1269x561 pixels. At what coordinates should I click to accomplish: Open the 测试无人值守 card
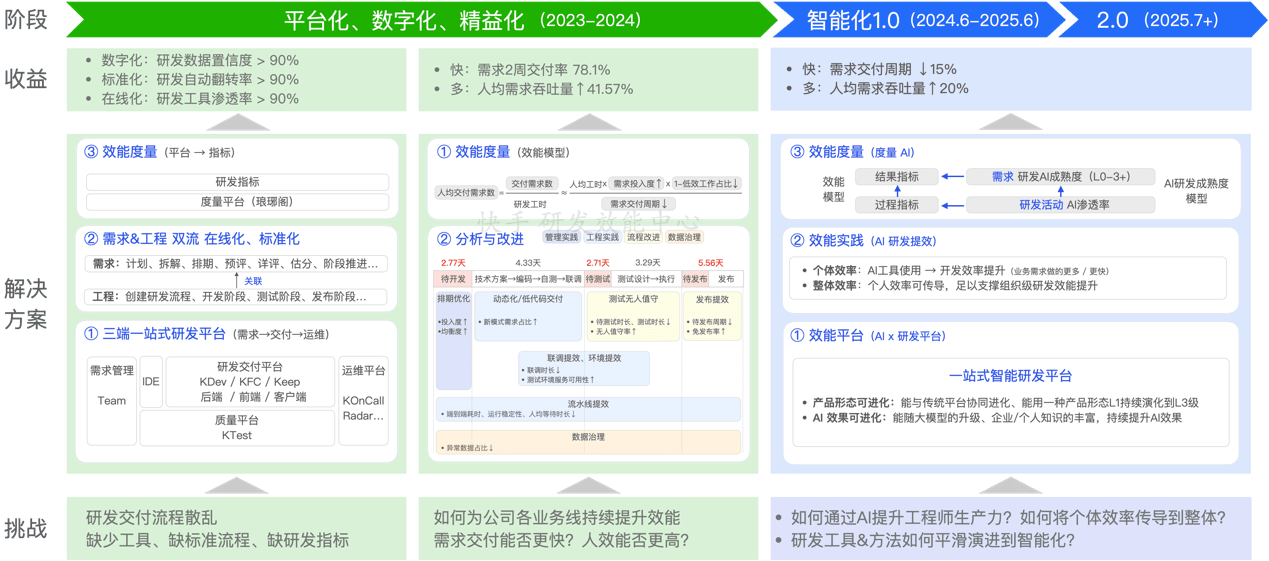tap(632, 316)
